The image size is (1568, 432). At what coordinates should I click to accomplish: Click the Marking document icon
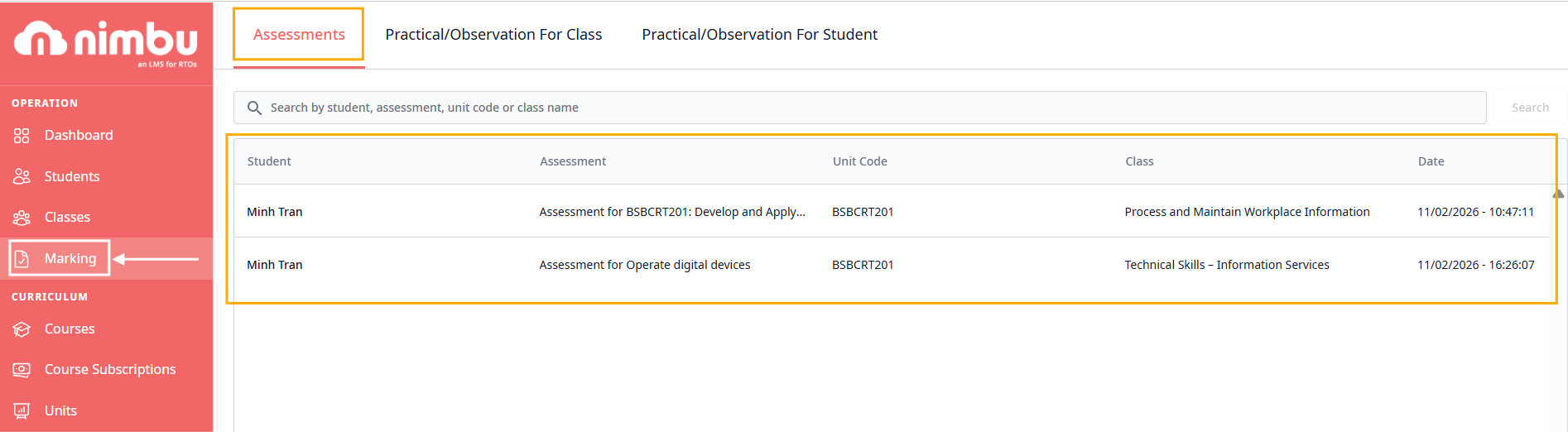tap(22, 259)
